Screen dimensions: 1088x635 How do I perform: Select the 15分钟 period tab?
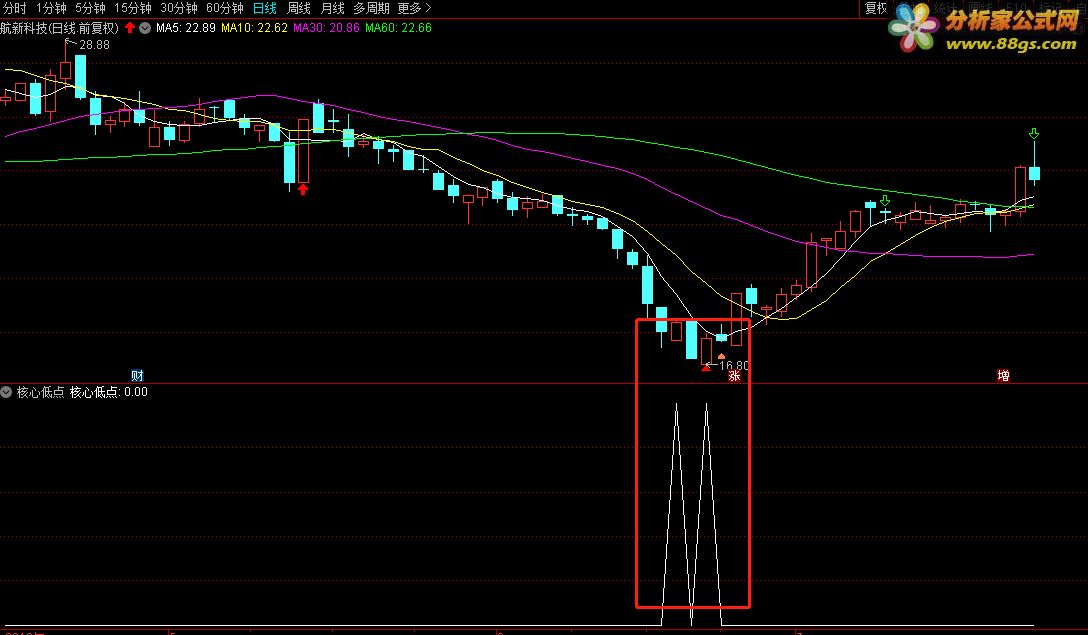coord(133,8)
